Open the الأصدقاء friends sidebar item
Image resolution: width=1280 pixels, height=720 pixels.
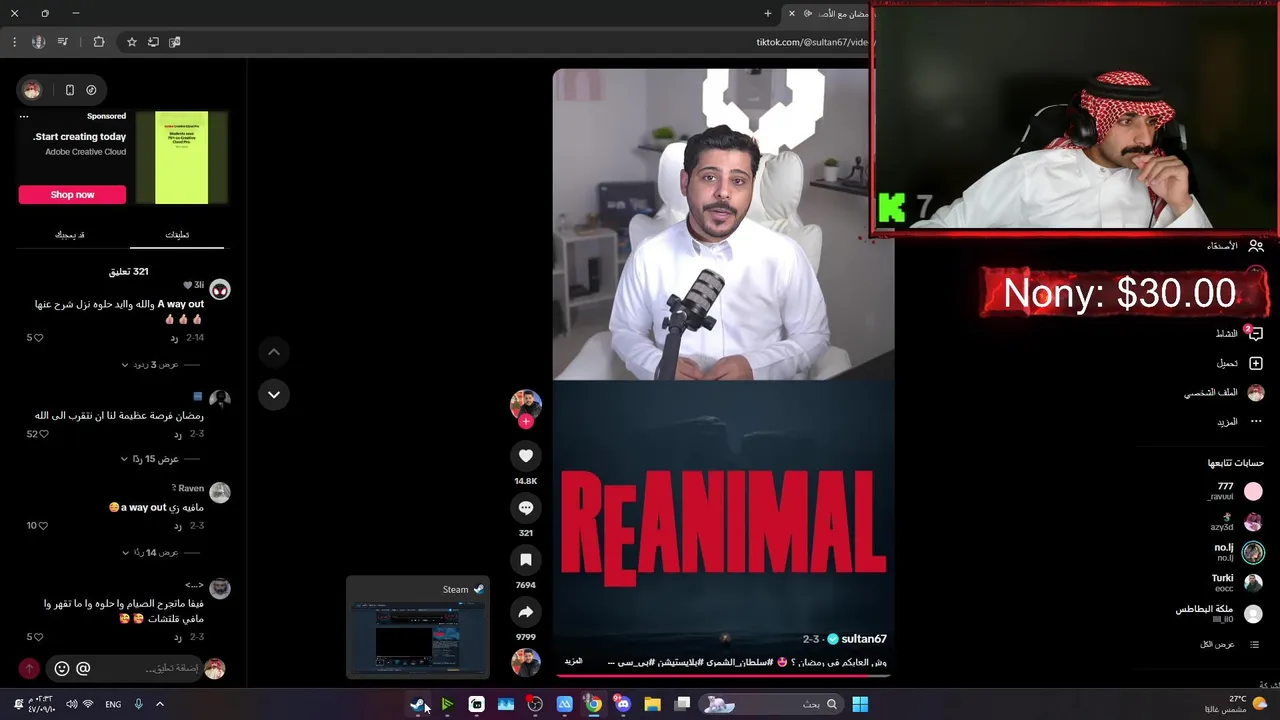pyautogui.click(x=1235, y=246)
